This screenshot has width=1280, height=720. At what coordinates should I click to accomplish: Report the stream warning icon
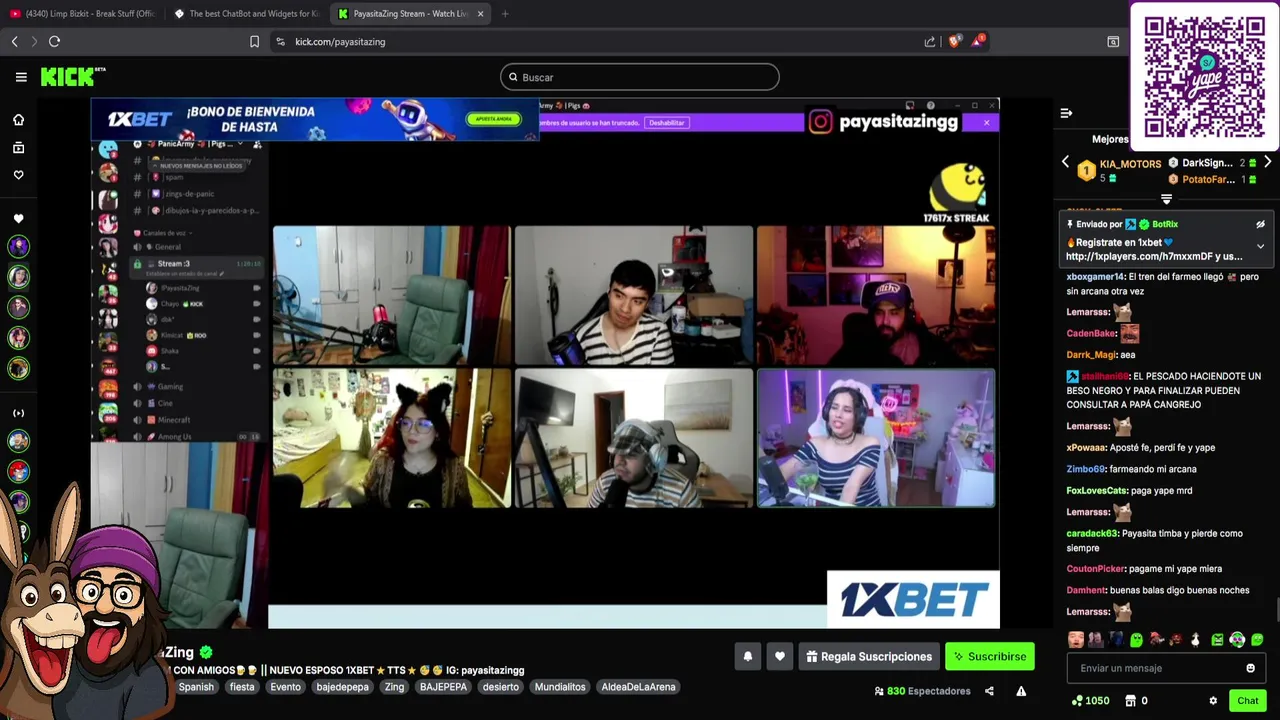(x=1021, y=691)
